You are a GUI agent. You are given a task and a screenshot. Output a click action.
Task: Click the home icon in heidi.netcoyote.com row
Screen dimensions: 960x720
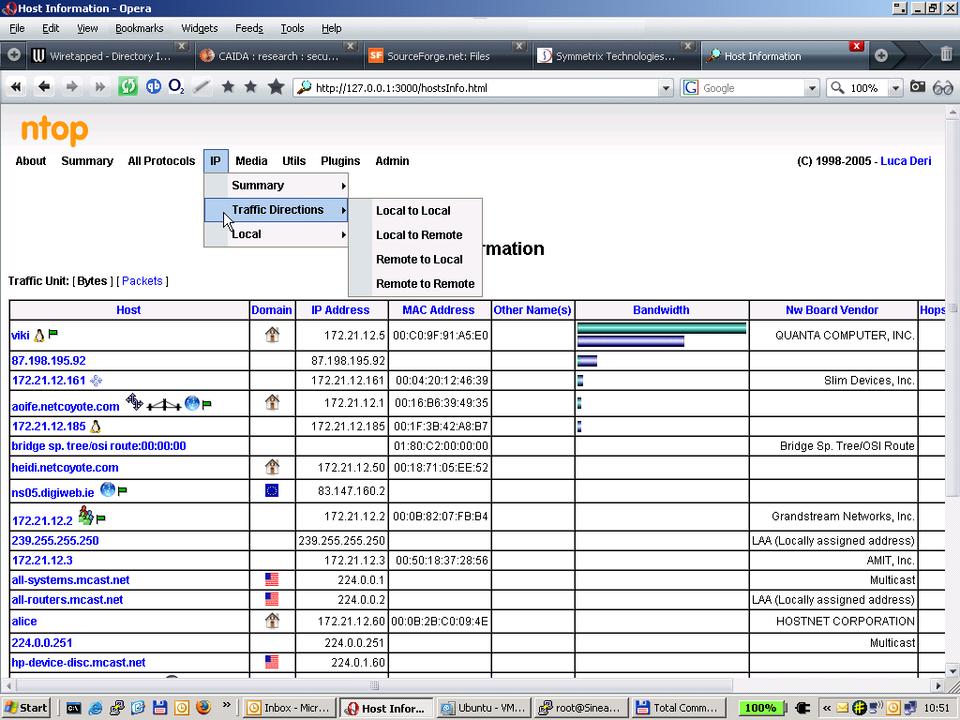(x=272, y=467)
